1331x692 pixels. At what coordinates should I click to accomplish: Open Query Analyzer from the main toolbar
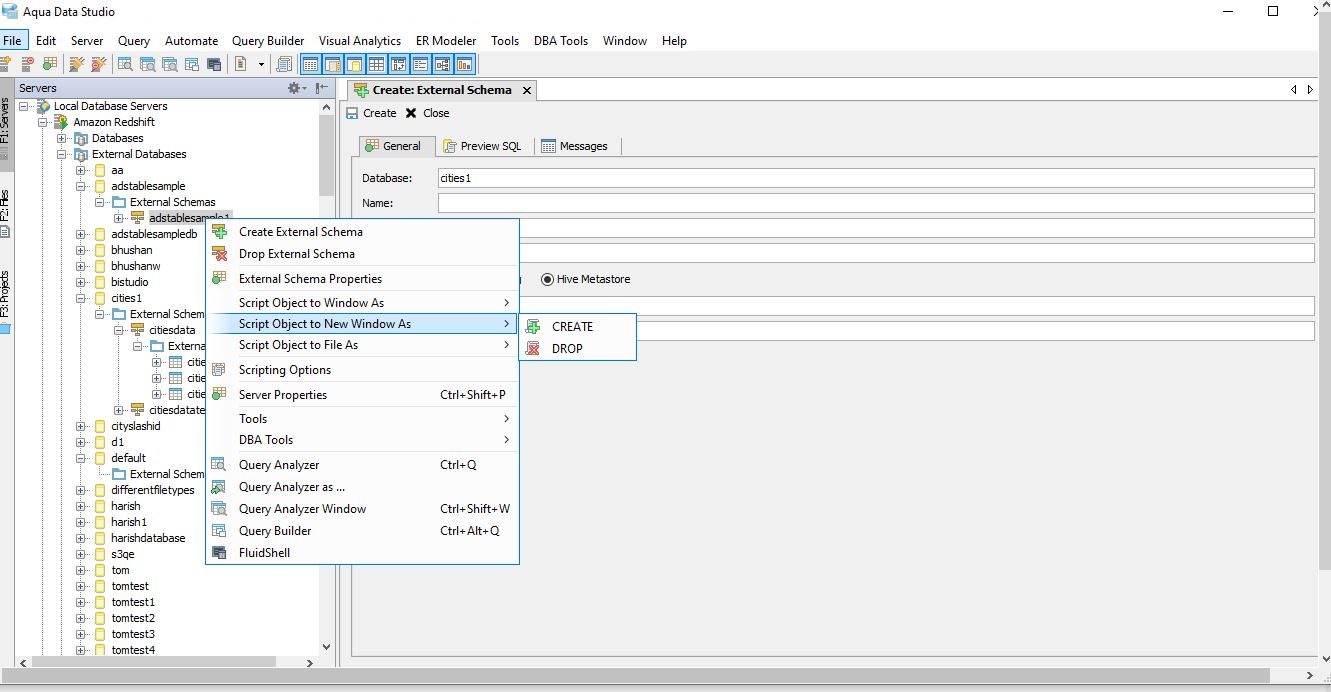click(125, 64)
